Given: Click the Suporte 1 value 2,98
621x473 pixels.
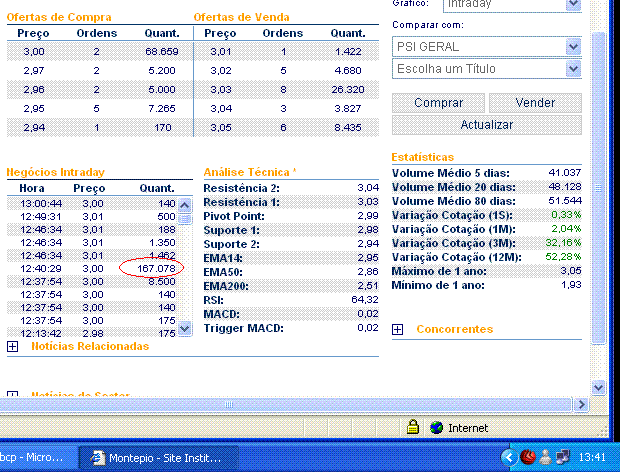Looking at the screenshot, I should (368, 230).
